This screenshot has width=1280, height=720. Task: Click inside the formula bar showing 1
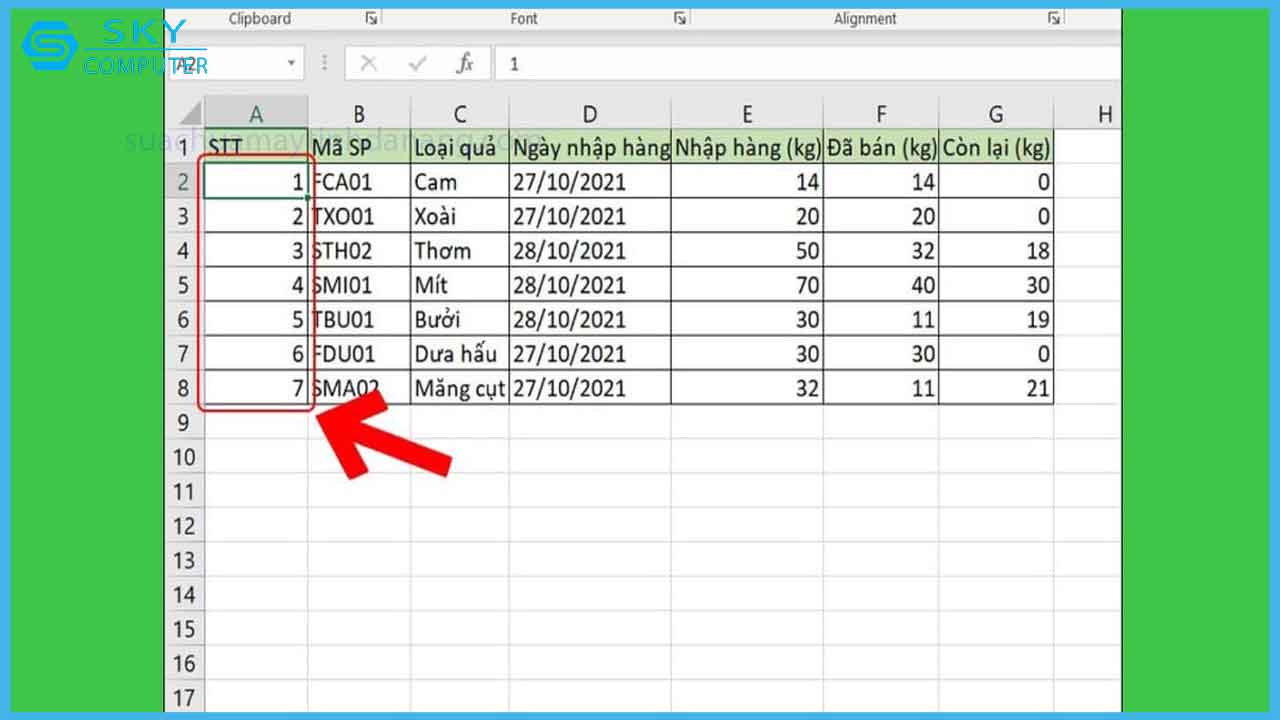coord(806,64)
